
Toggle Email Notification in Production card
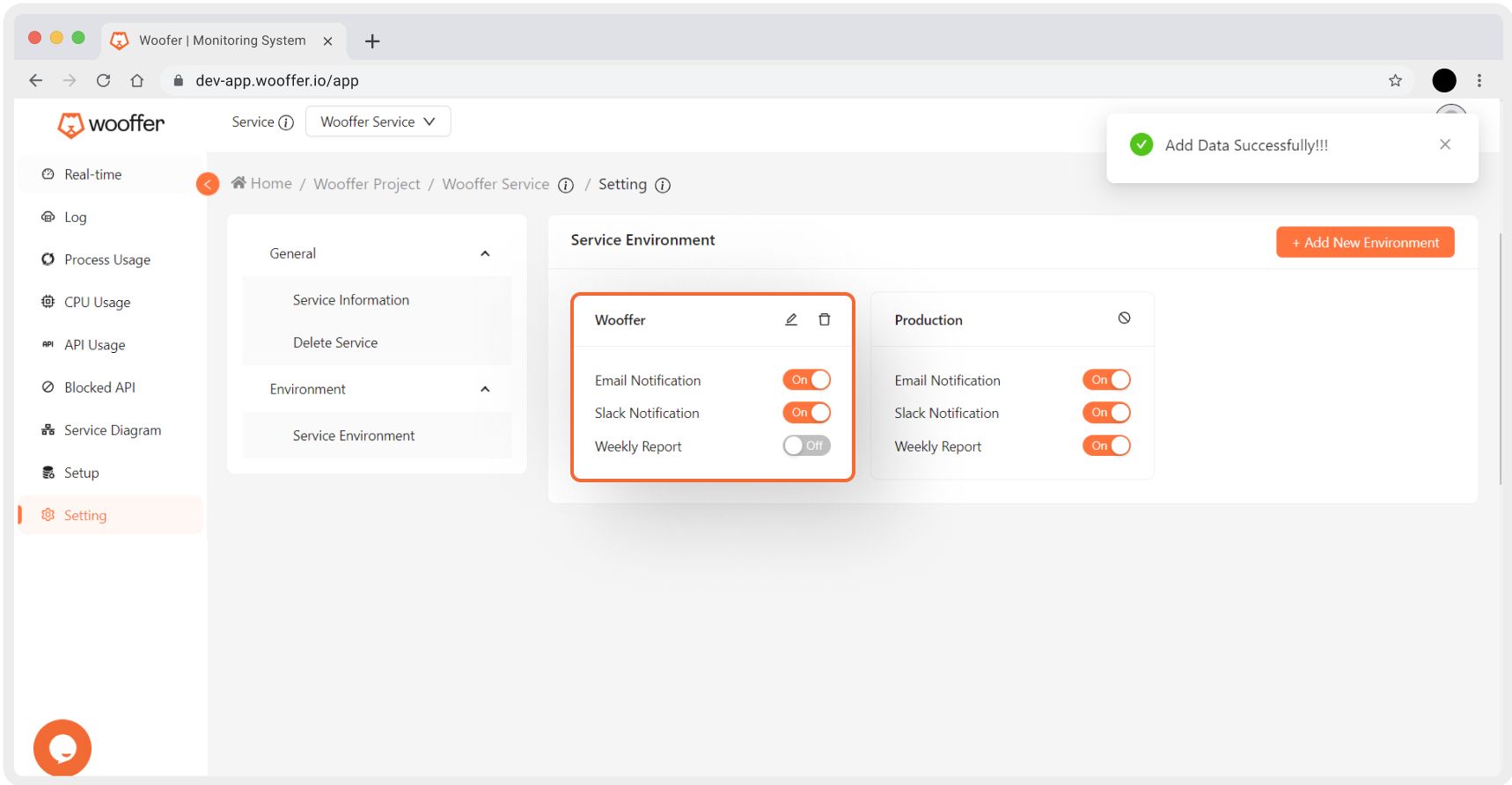point(1106,379)
